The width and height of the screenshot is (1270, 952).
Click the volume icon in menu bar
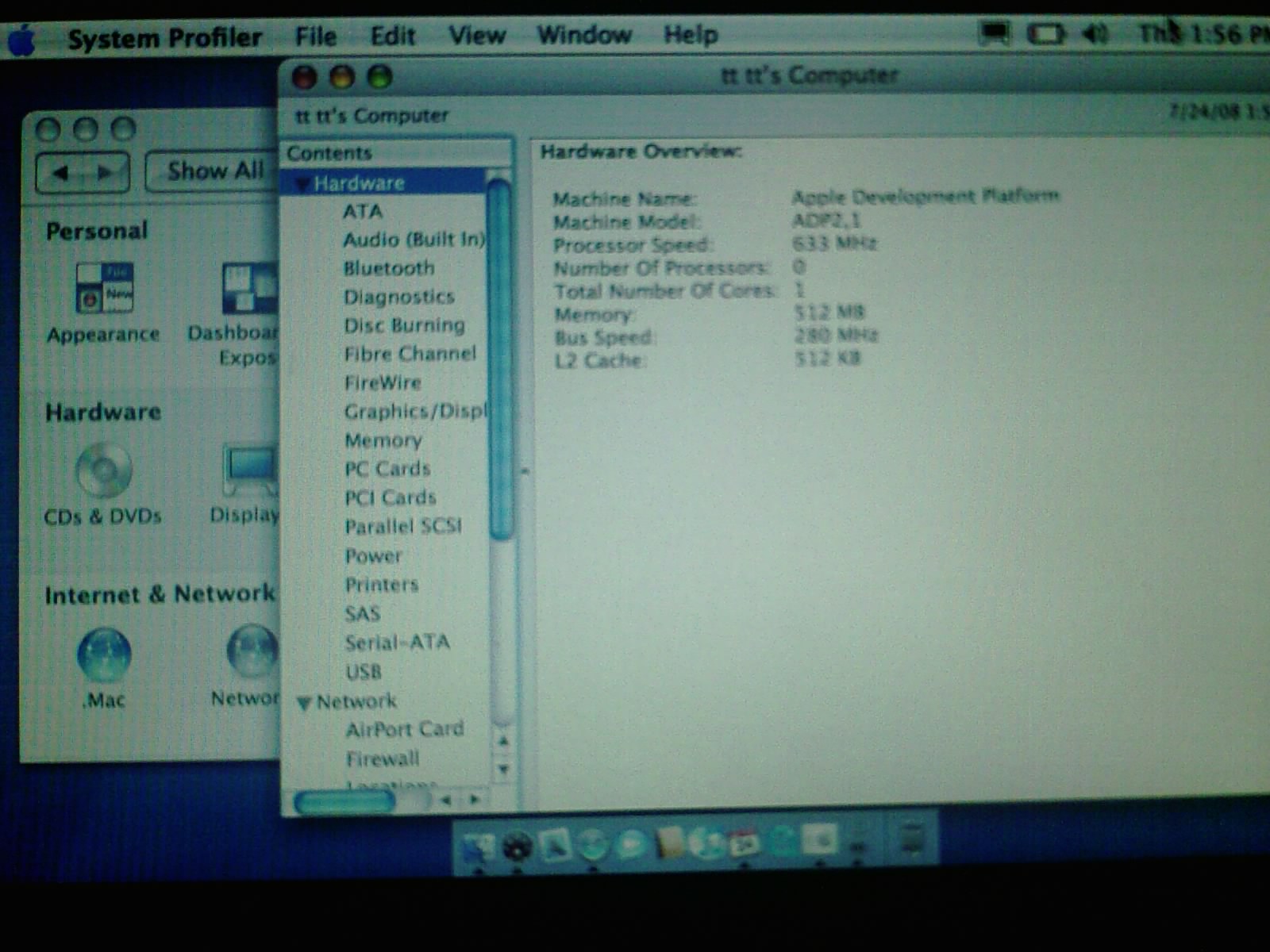click(1096, 33)
